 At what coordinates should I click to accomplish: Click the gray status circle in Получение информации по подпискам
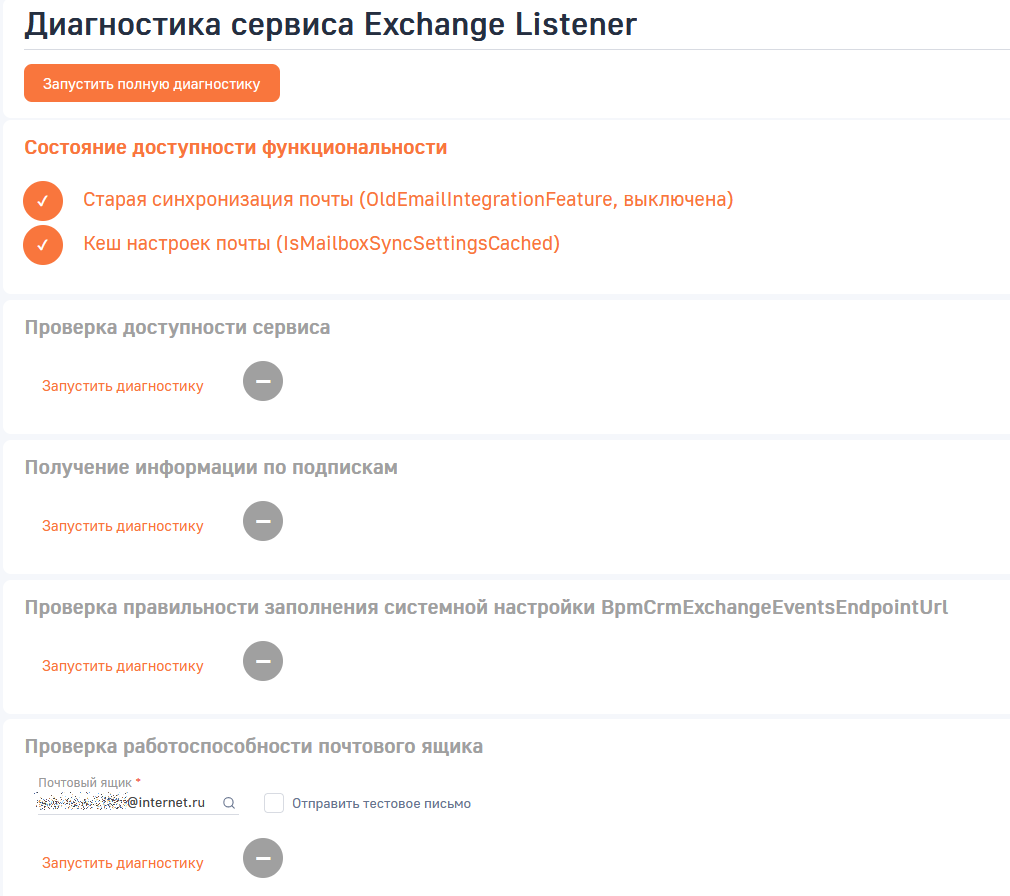pos(262,521)
